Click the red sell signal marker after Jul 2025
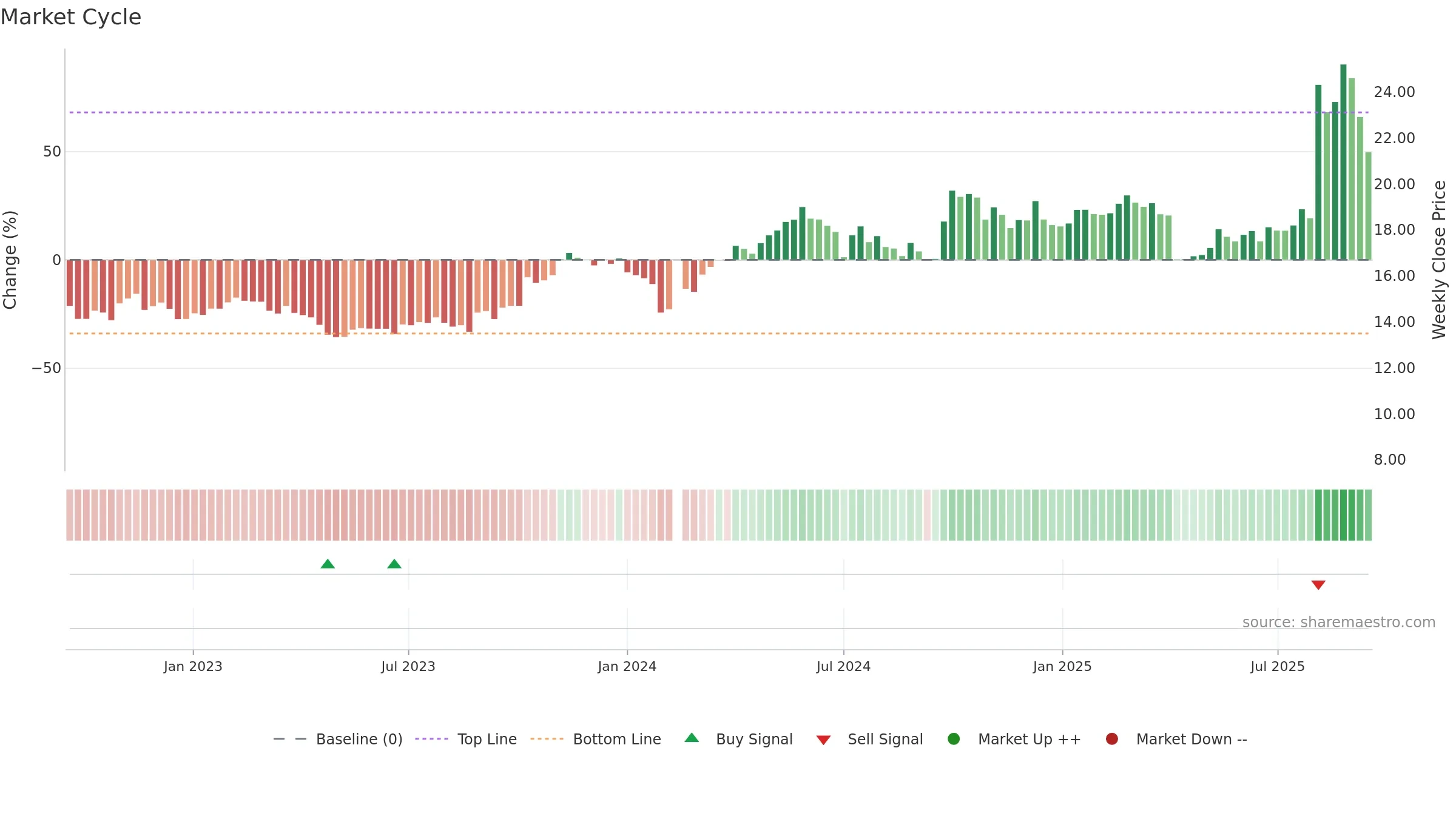 (x=1318, y=585)
